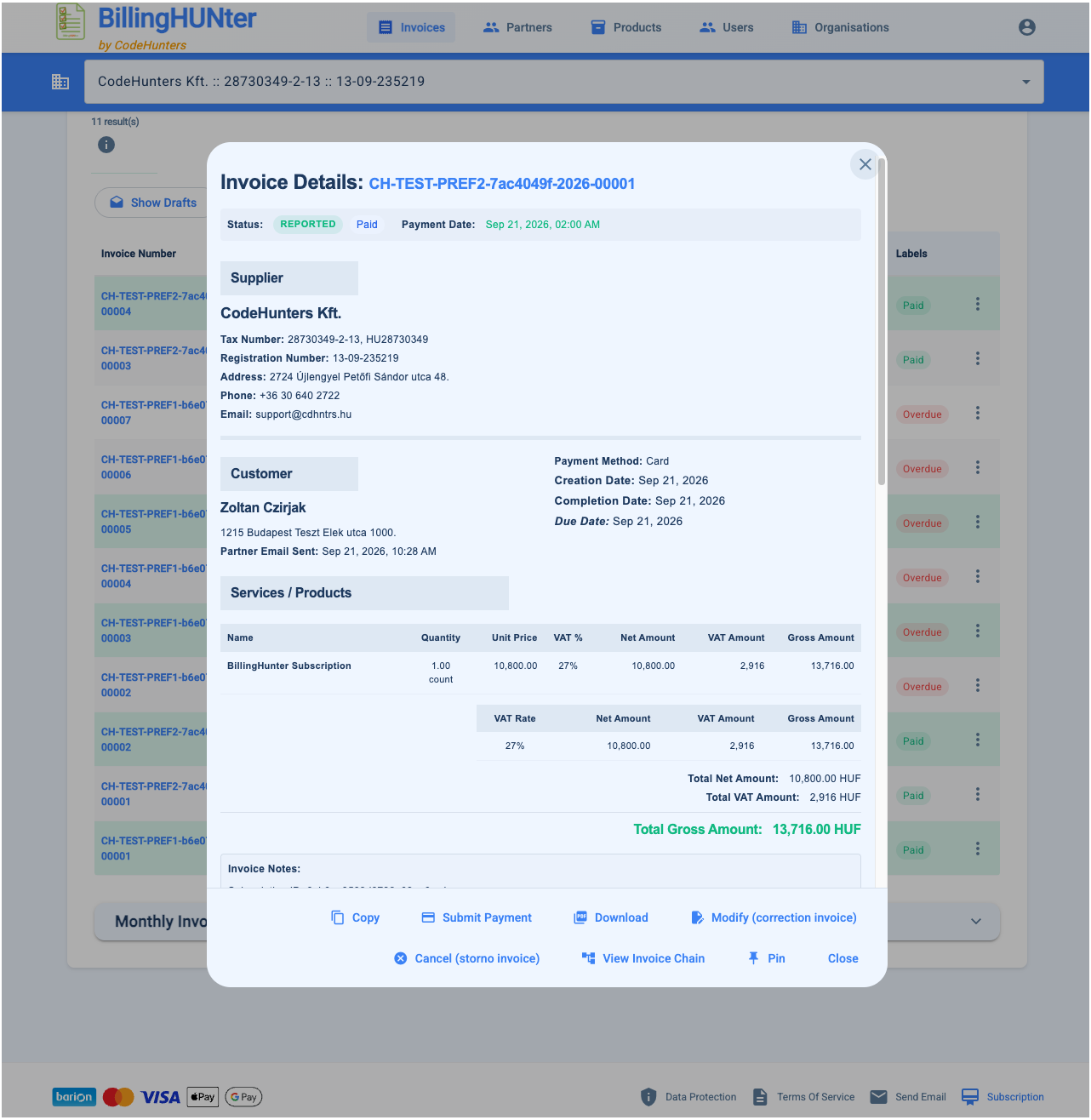Image resolution: width=1091 pixels, height=1120 pixels.
Task: Open invoice CH-TEST-PREF1 00006 link
Action: 153,467
